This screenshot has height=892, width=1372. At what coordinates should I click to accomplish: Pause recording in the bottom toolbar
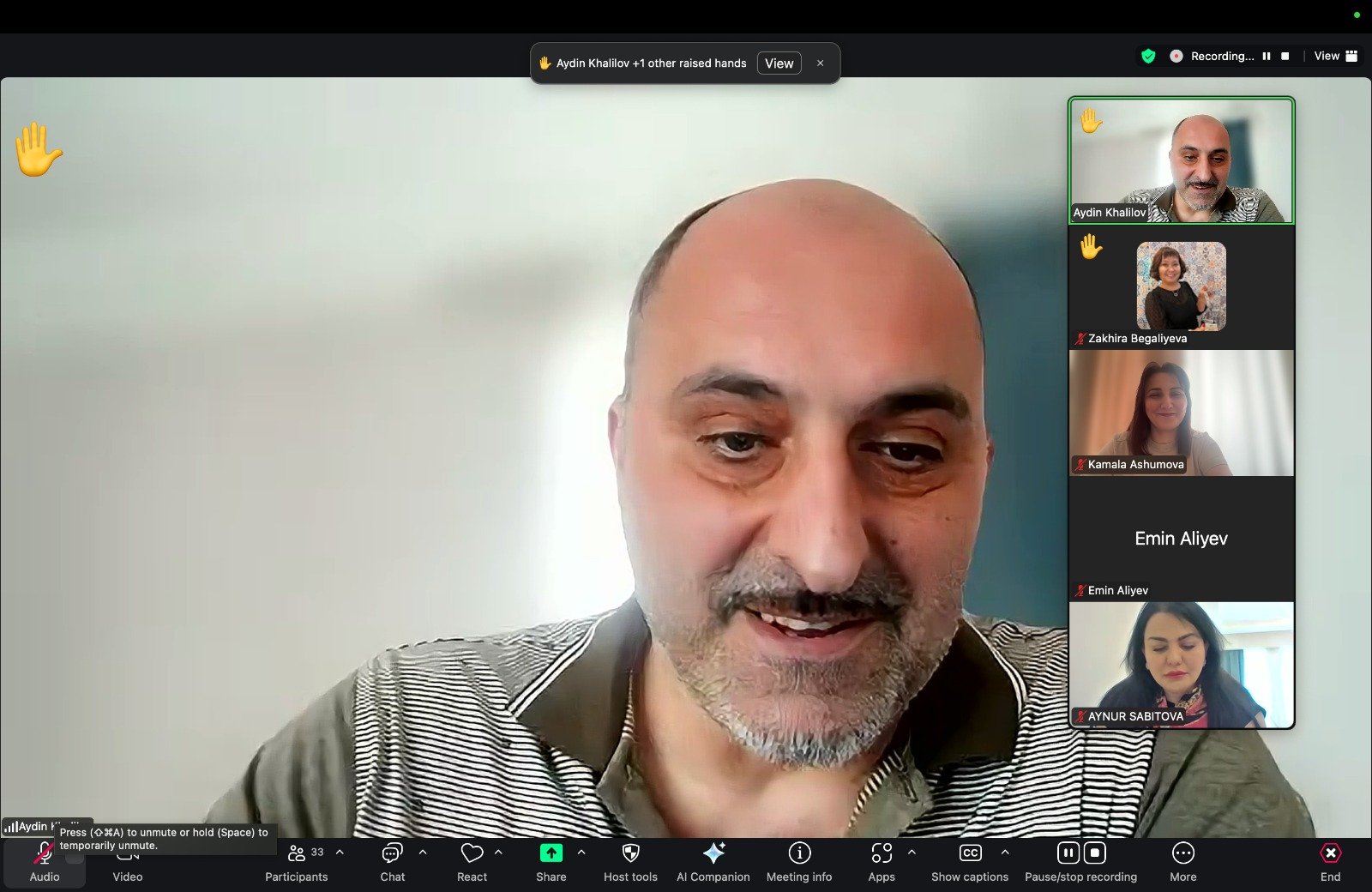pyautogui.click(x=1068, y=853)
